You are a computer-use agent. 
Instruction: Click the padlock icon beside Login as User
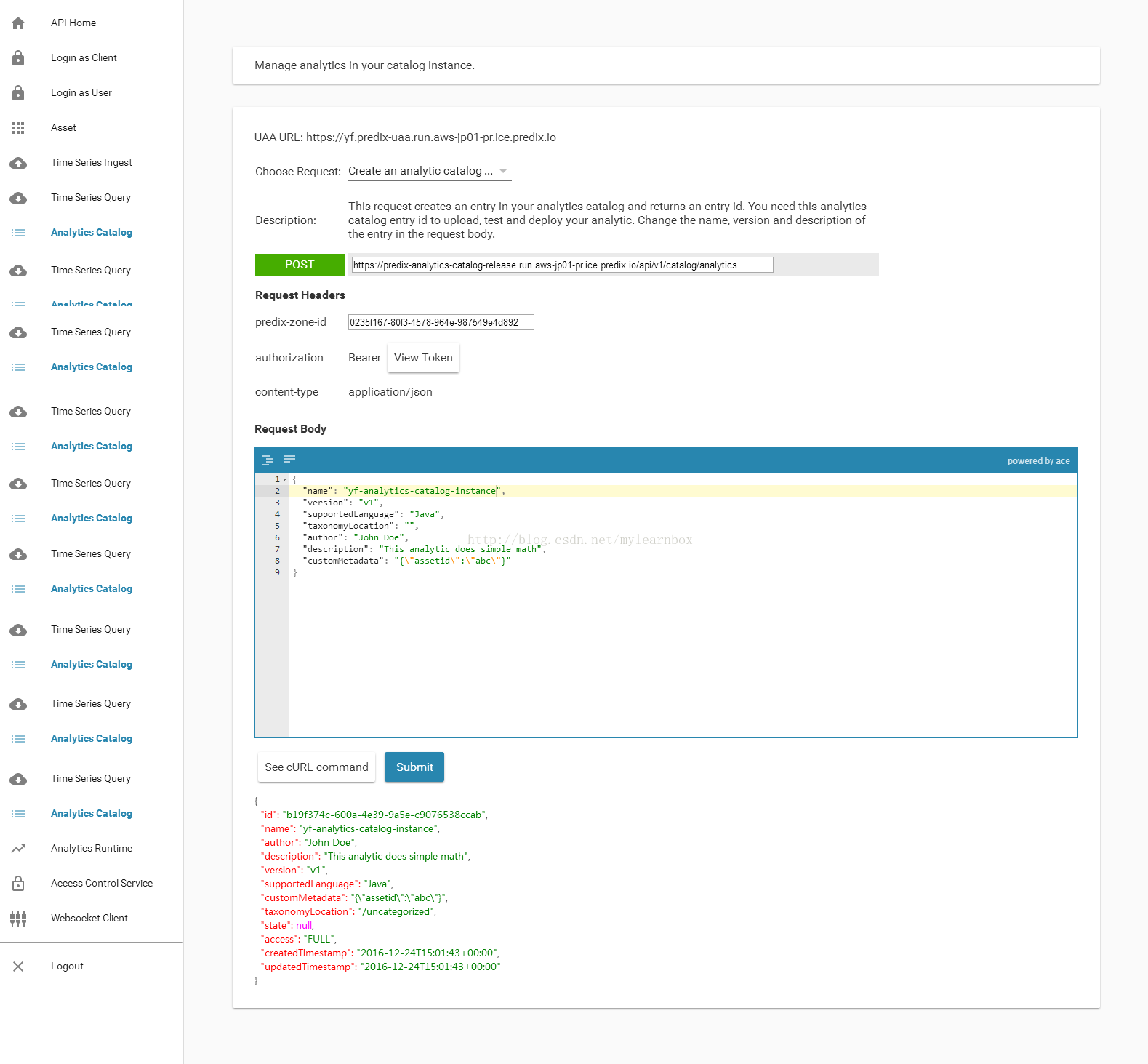pos(18,93)
